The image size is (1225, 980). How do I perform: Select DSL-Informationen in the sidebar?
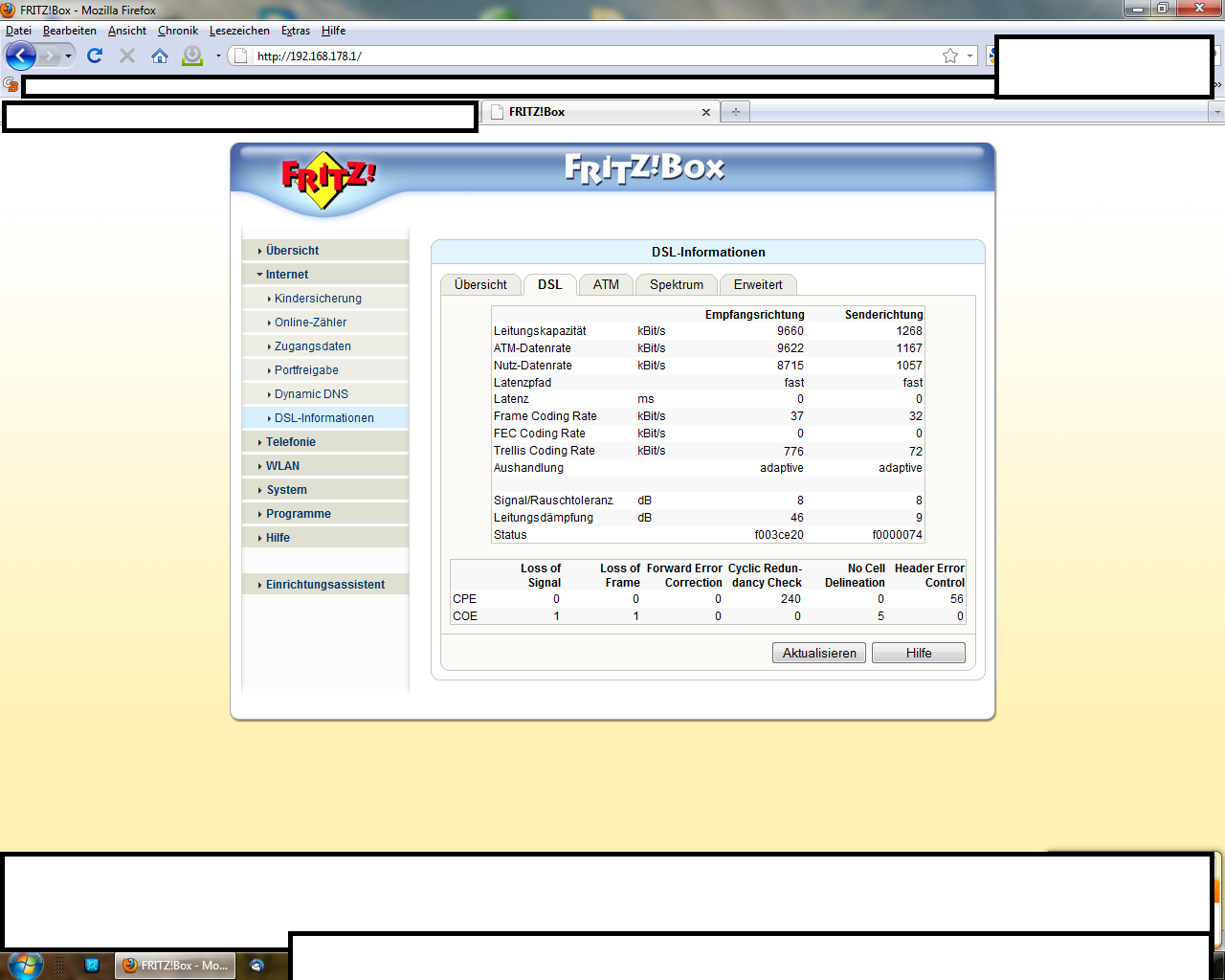[x=325, y=418]
